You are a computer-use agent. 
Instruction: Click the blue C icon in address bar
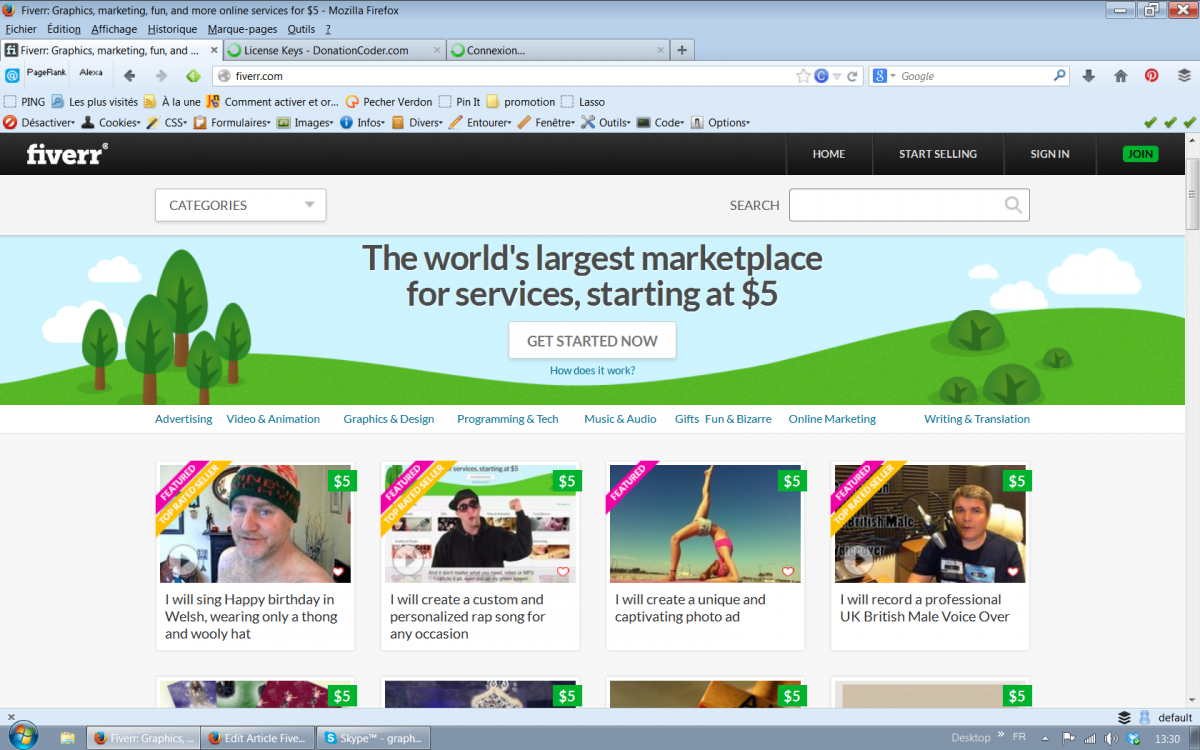click(x=822, y=76)
